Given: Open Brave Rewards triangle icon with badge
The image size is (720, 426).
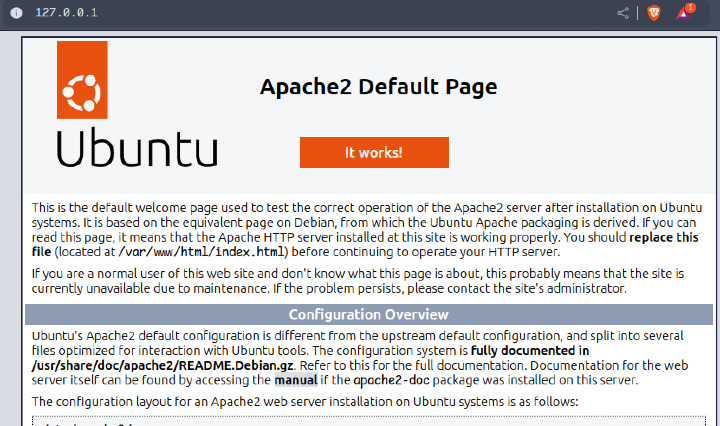Looking at the screenshot, I should coord(685,12).
